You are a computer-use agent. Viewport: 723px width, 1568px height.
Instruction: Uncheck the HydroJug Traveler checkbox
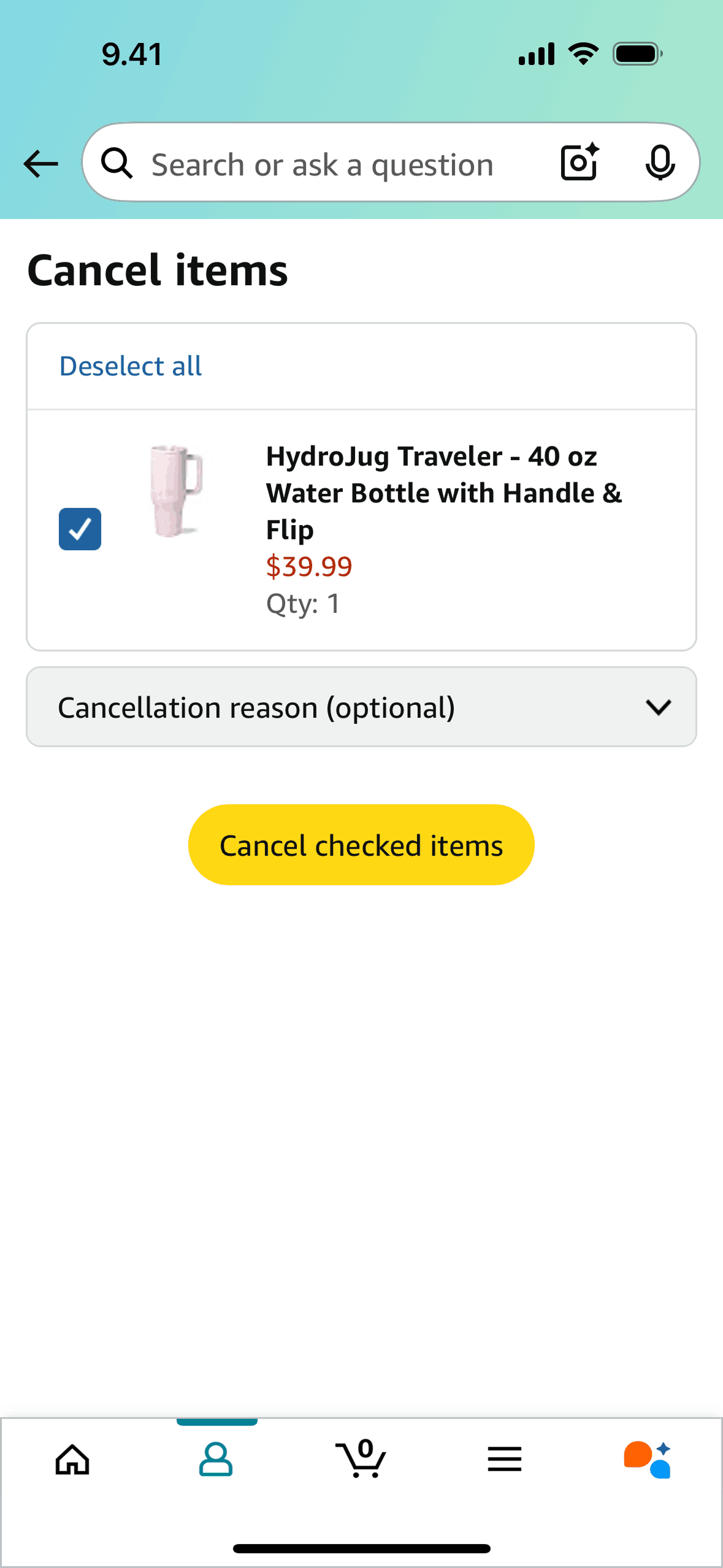pos(80,529)
